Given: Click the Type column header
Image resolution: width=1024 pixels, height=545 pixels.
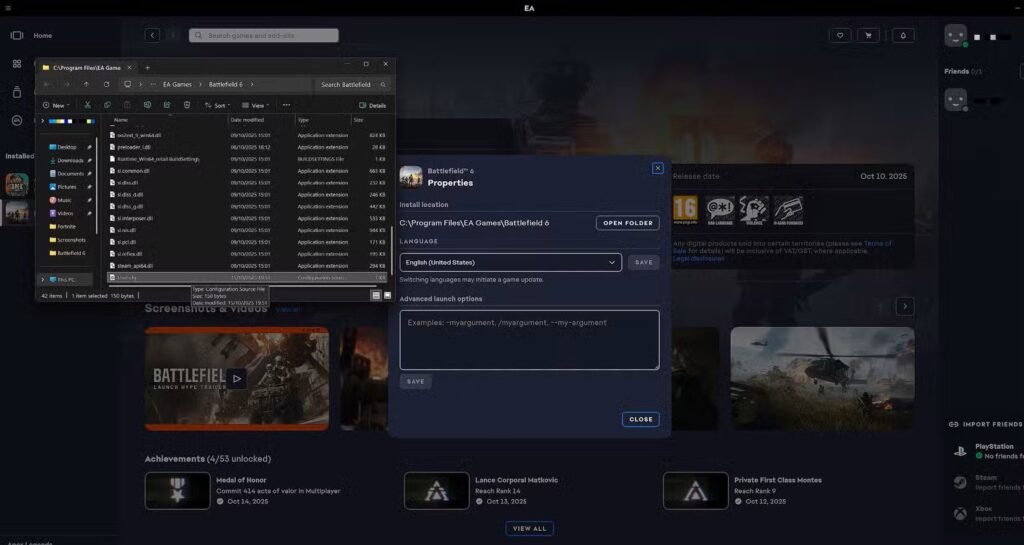Looking at the screenshot, I should (x=303, y=120).
